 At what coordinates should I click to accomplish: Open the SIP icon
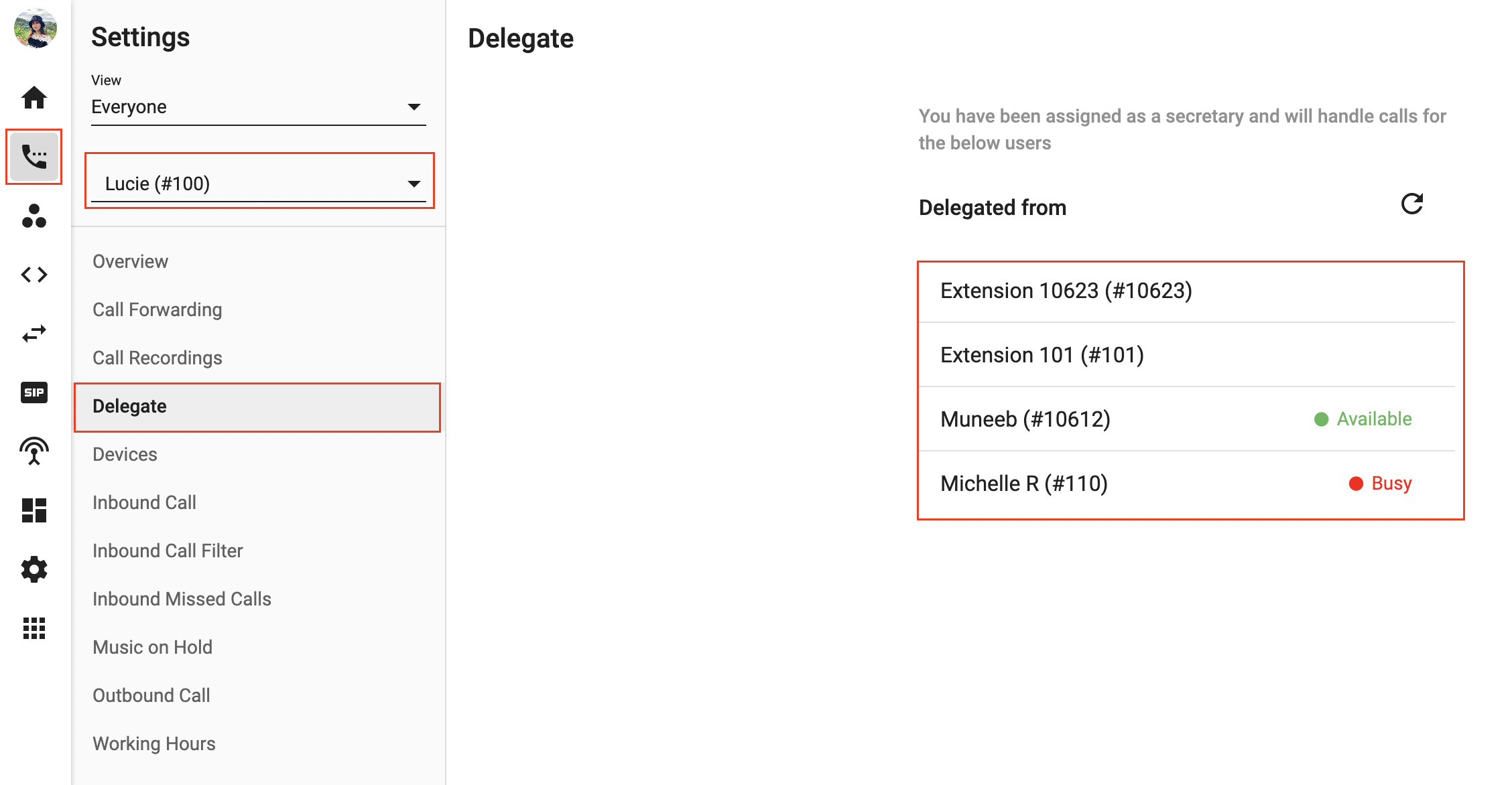34,392
